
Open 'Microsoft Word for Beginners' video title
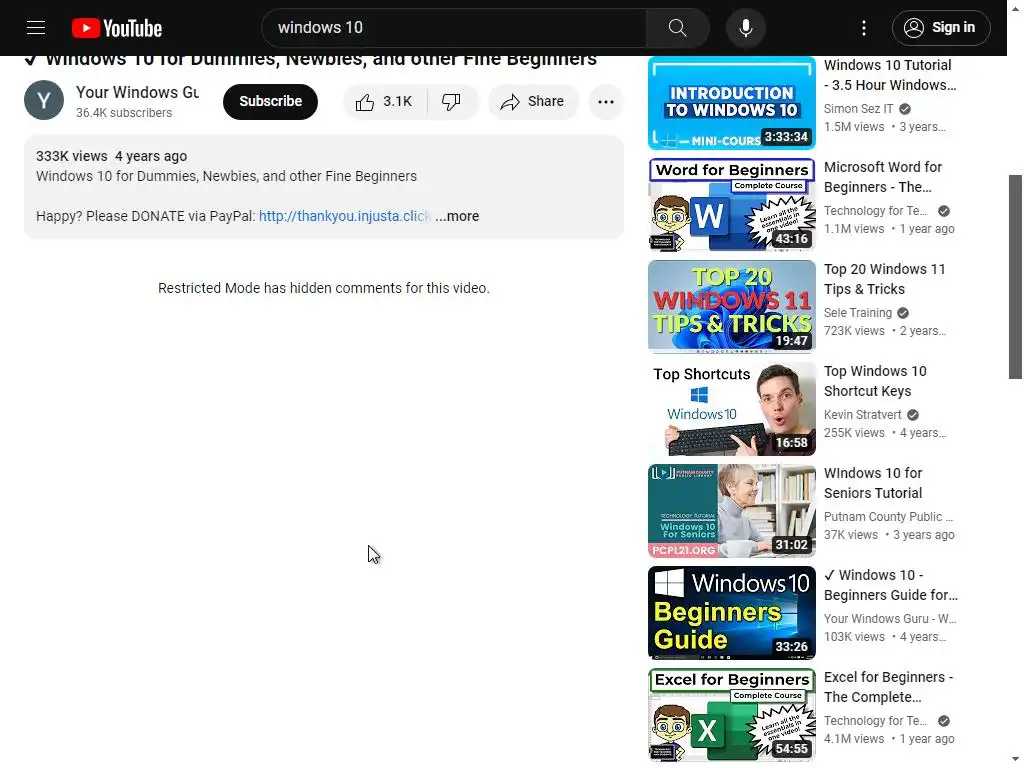[882, 177]
